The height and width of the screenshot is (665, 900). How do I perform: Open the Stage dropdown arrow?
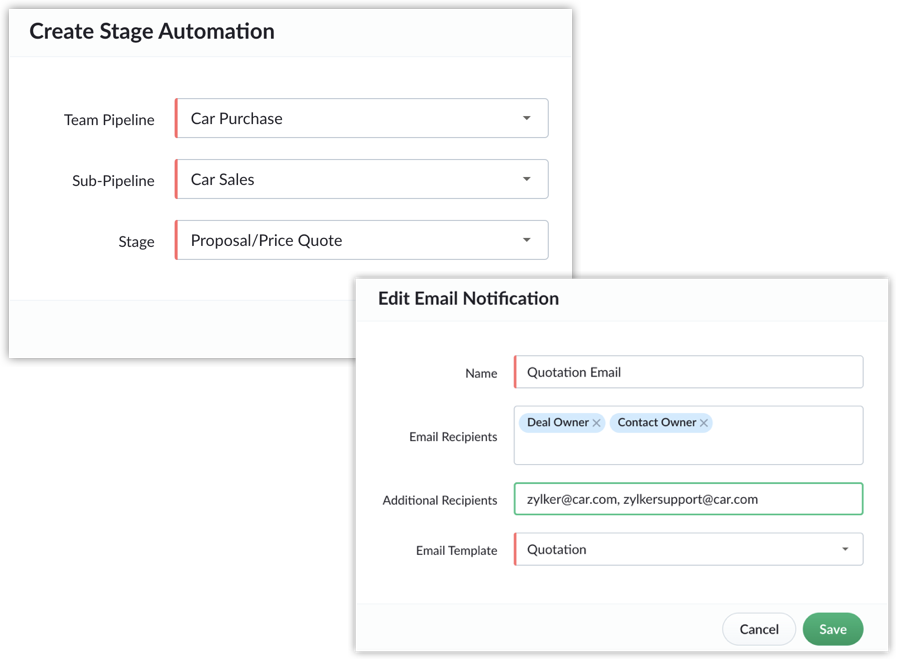point(526,240)
